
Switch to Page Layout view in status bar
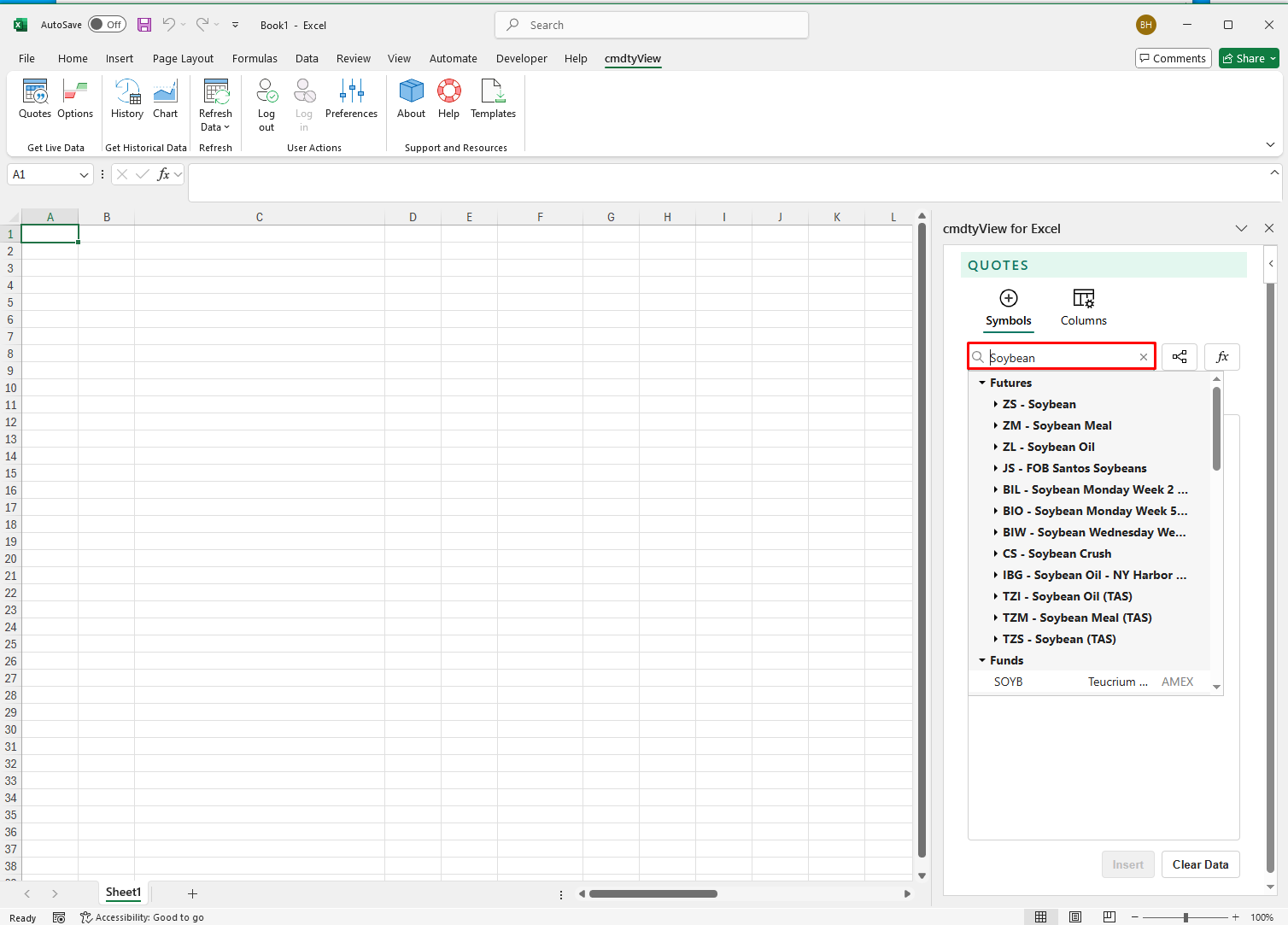[x=1074, y=916]
